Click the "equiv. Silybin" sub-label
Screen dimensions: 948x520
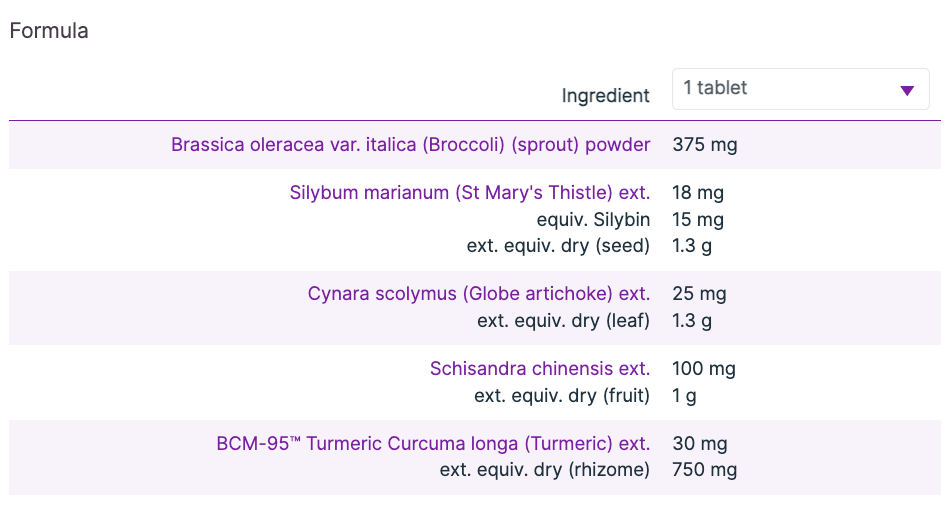tap(593, 220)
